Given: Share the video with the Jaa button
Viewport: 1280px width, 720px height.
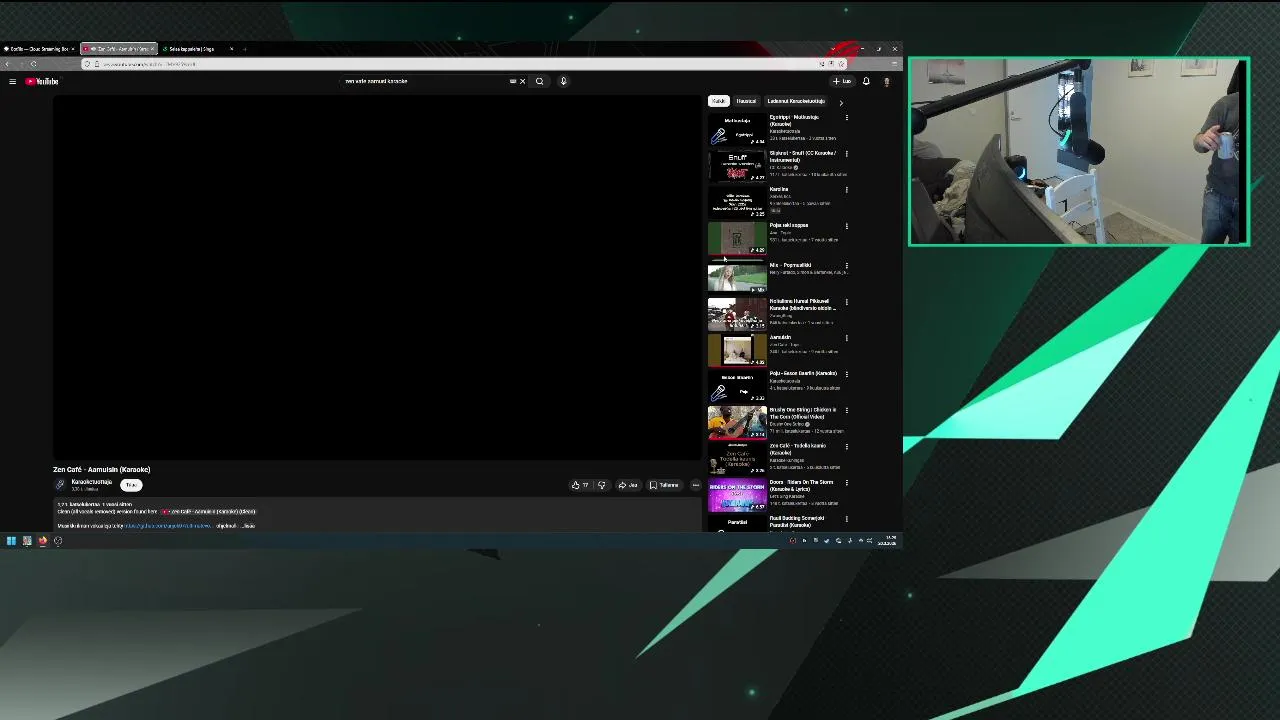Looking at the screenshot, I should pos(628,485).
